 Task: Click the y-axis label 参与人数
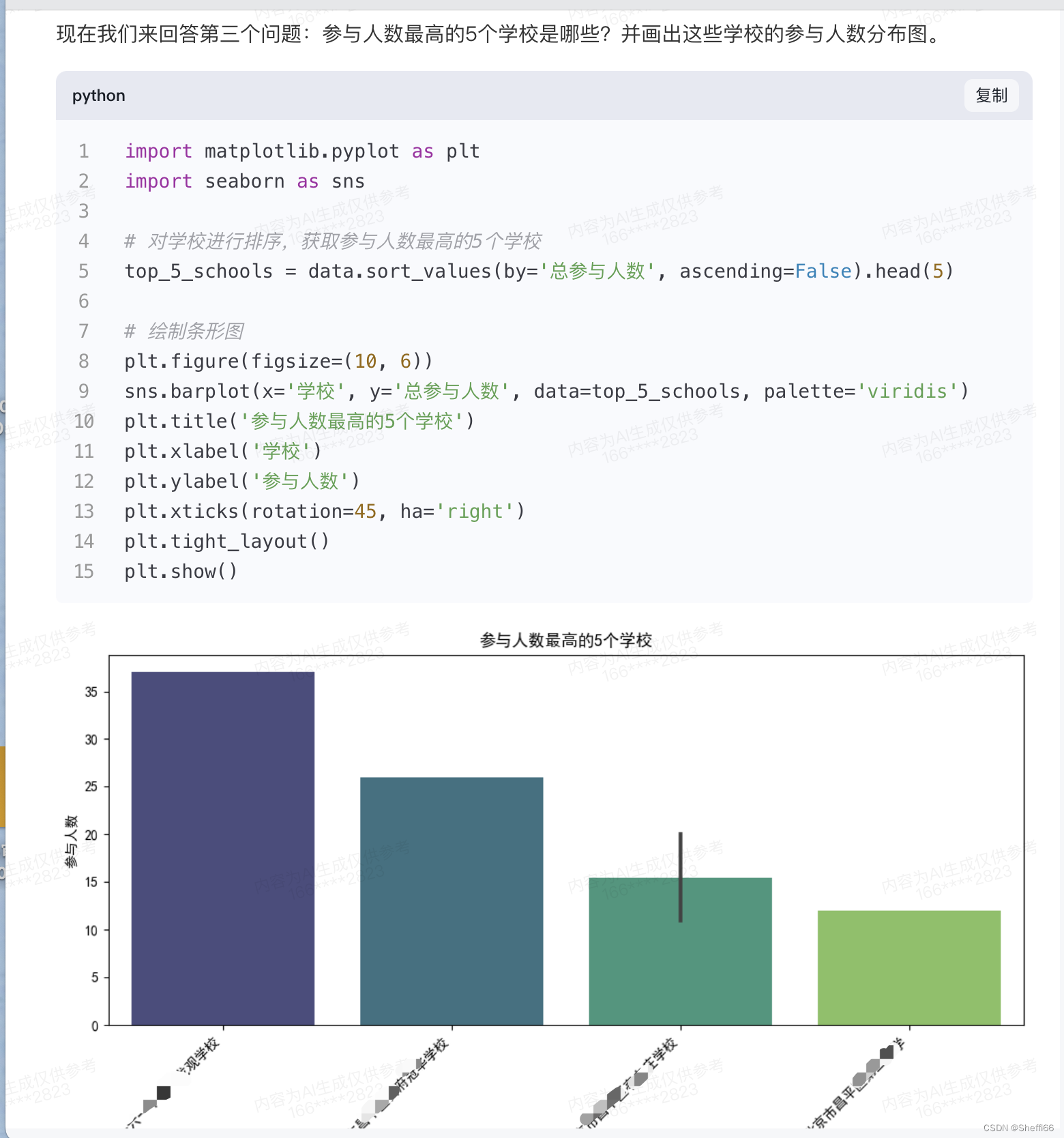click(71, 841)
